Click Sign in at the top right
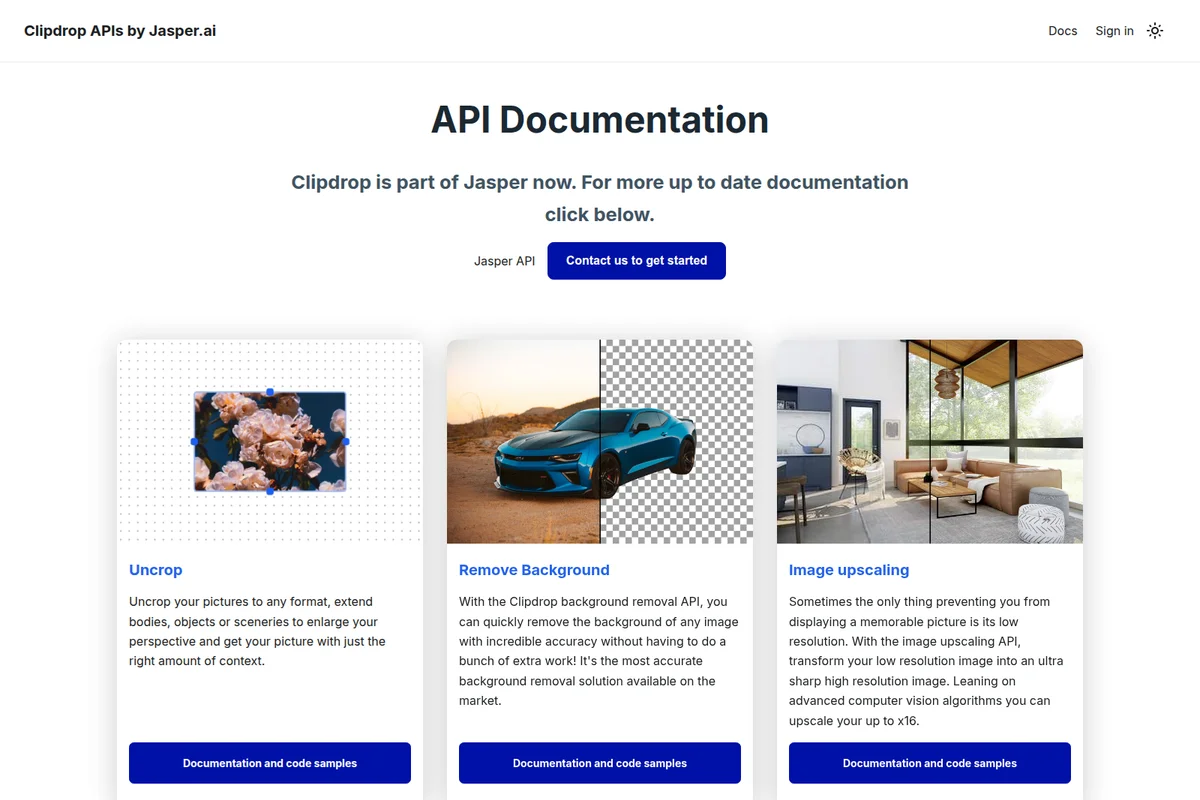 click(1114, 31)
